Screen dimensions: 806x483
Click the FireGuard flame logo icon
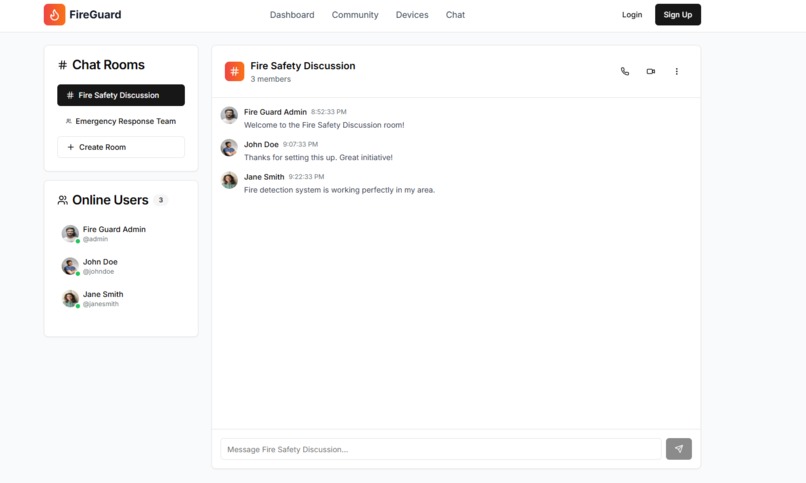click(x=54, y=14)
